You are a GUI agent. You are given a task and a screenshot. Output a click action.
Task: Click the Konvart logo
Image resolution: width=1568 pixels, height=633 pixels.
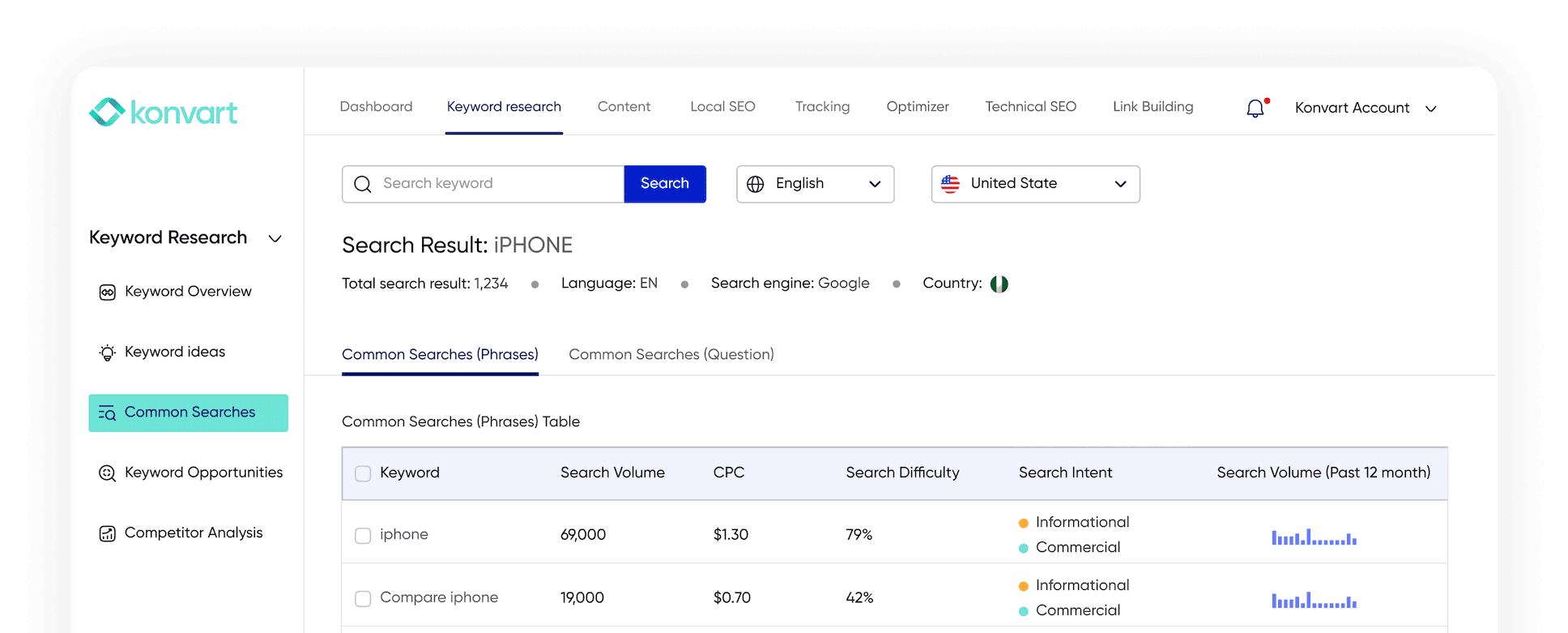pos(163,112)
